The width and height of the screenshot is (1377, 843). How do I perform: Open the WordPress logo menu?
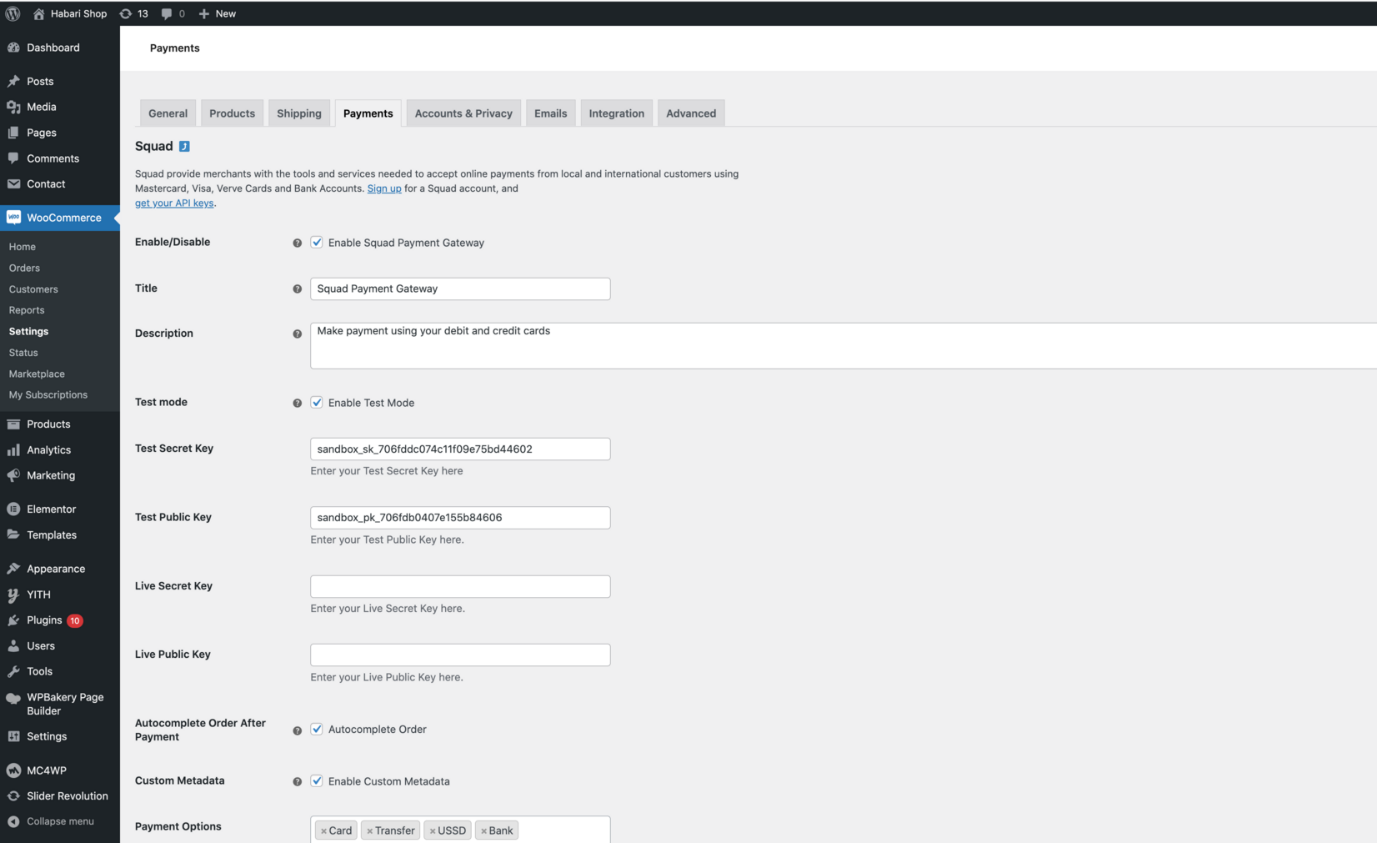13,13
